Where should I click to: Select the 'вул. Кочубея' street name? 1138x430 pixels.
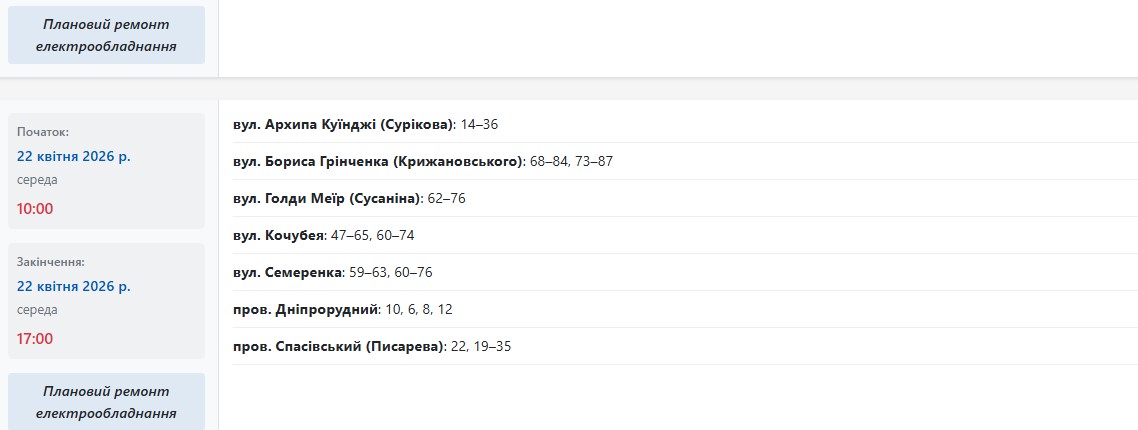click(279, 235)
